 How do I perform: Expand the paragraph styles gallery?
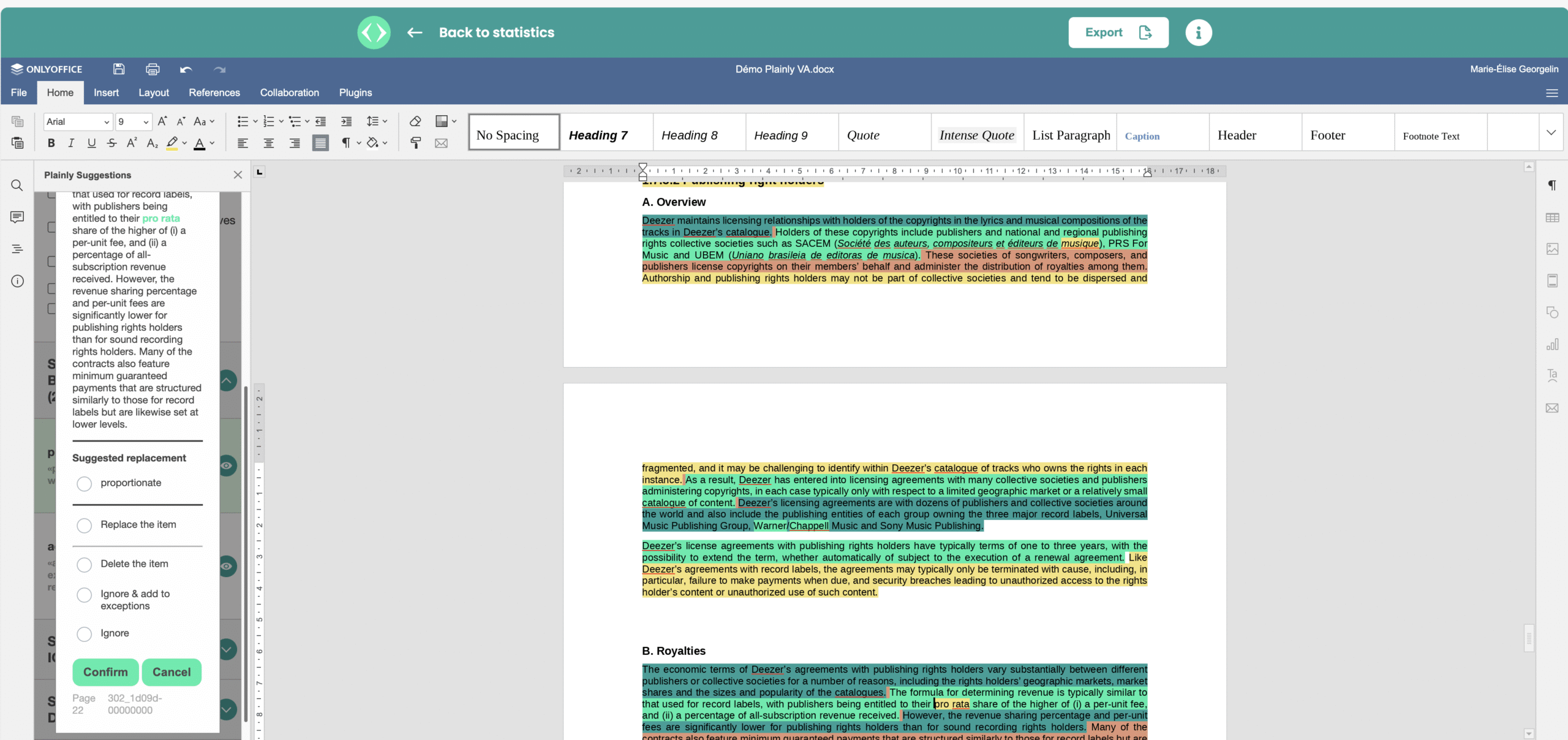pos(1551,132)
